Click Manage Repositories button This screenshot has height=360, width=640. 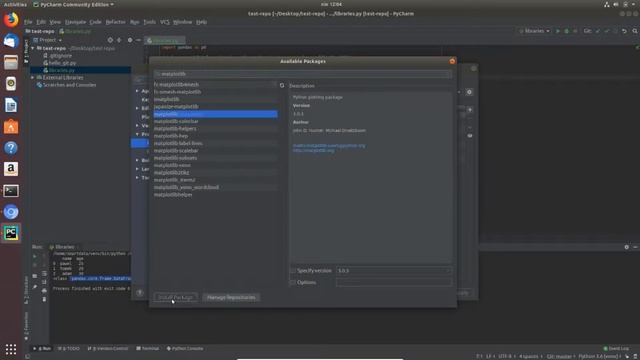[x=231, y=298]
